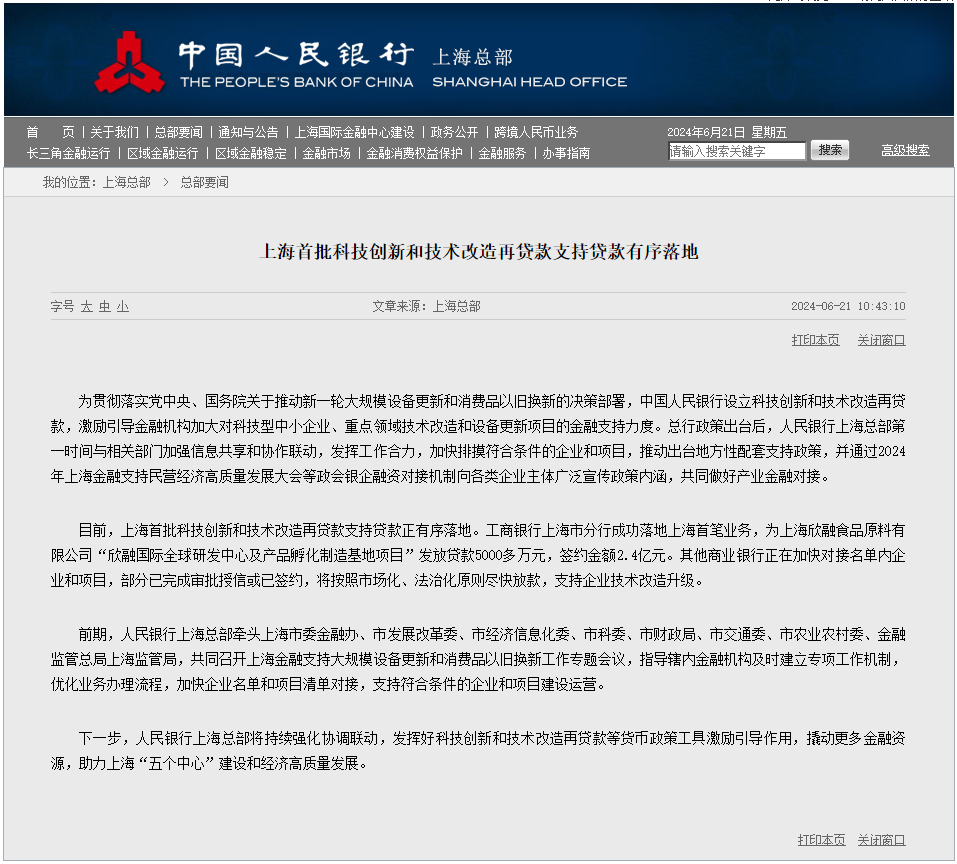Set font size to 大 (large)
This screenshot has height=864, width=957.
click(86, 306)
